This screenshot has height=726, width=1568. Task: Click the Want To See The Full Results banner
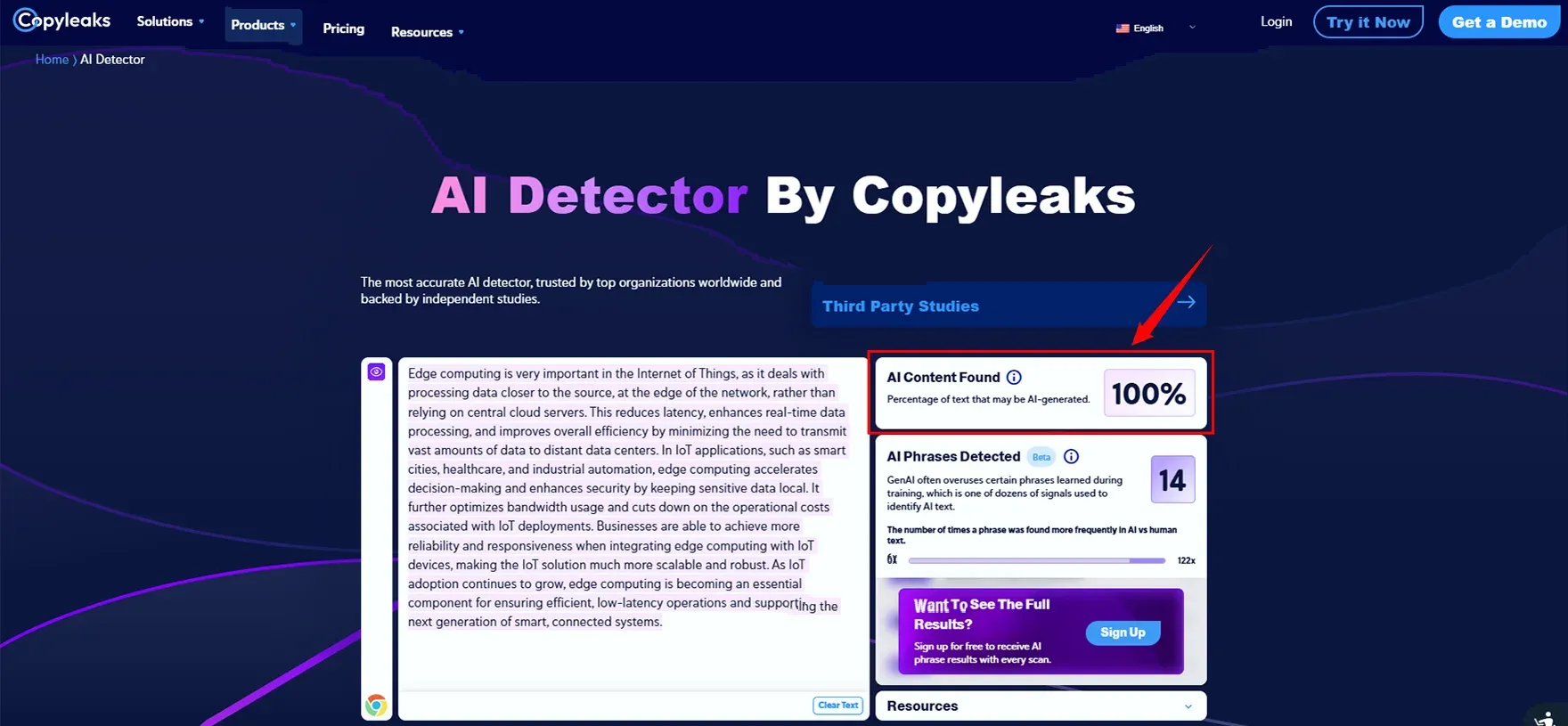[x=1041, y=631]
